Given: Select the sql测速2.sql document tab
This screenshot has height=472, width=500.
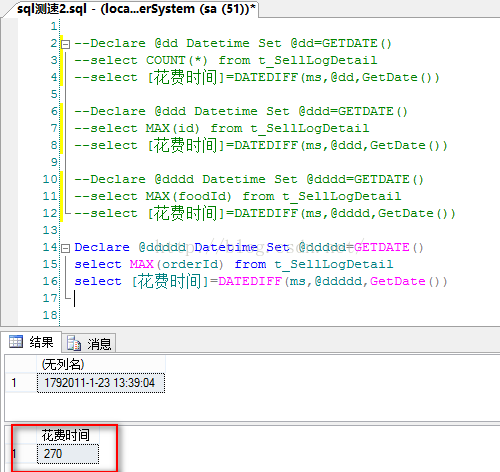Looking at the screenshot, I should (x=136, y=9).
